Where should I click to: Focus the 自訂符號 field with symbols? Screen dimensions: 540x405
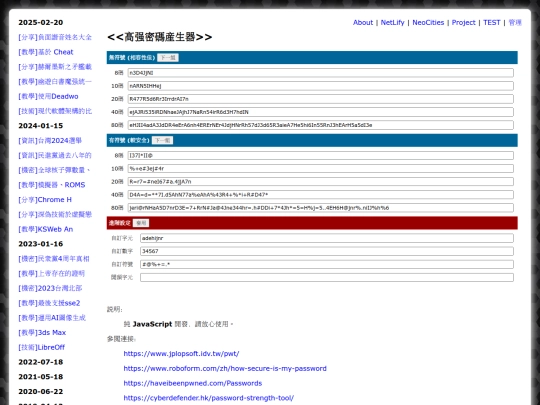(327, 264)
